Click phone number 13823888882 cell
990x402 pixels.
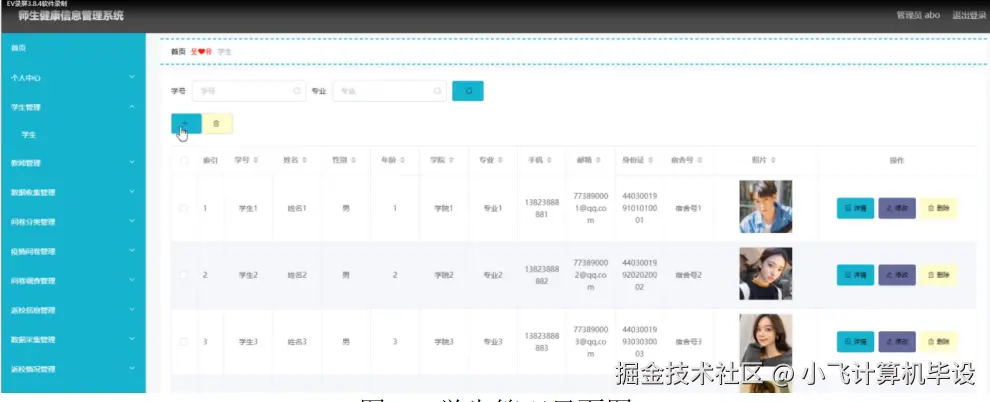[x=541, y=275]
